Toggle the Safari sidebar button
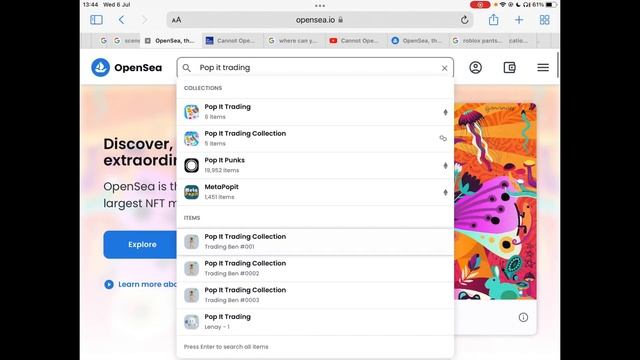Screen dimensions: 640x360 click(x=96, y=20)
